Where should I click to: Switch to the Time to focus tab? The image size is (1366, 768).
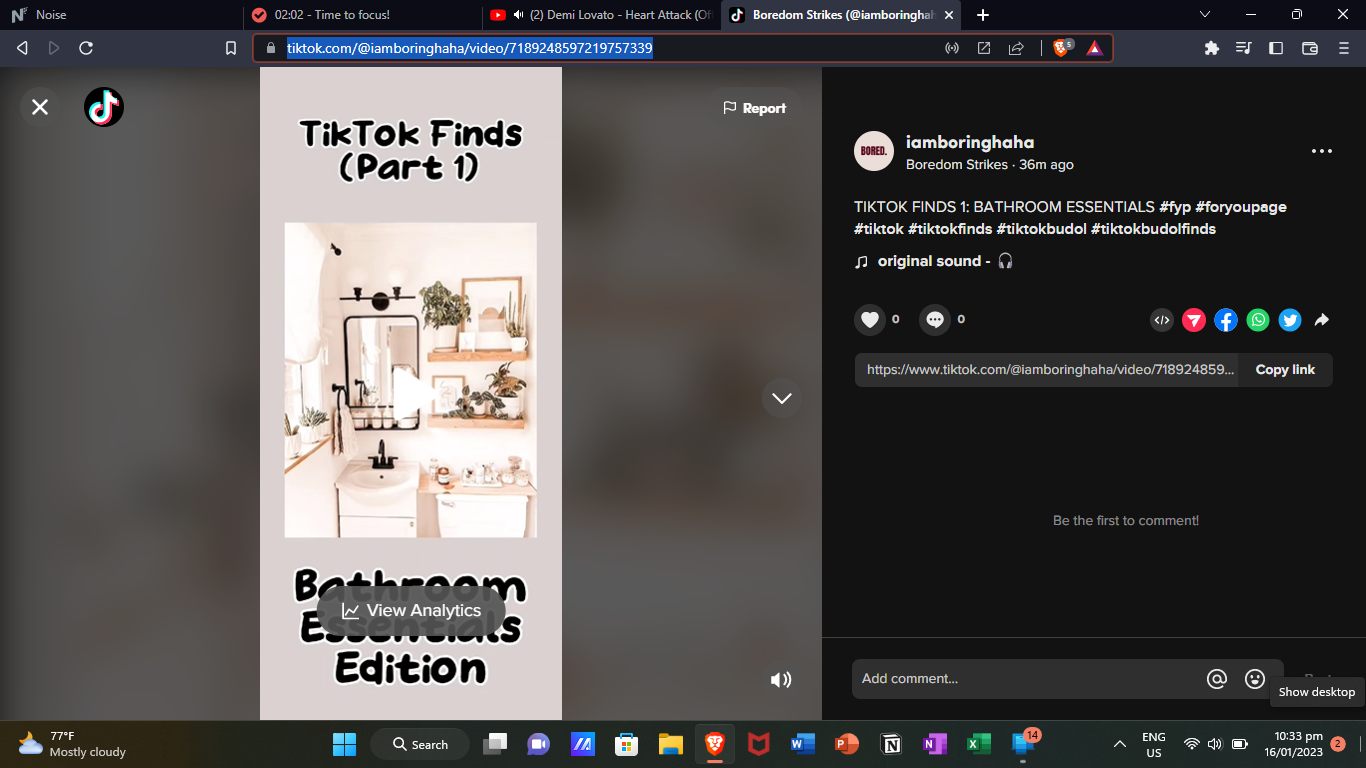pyautogui.click(x=362, y=15)
